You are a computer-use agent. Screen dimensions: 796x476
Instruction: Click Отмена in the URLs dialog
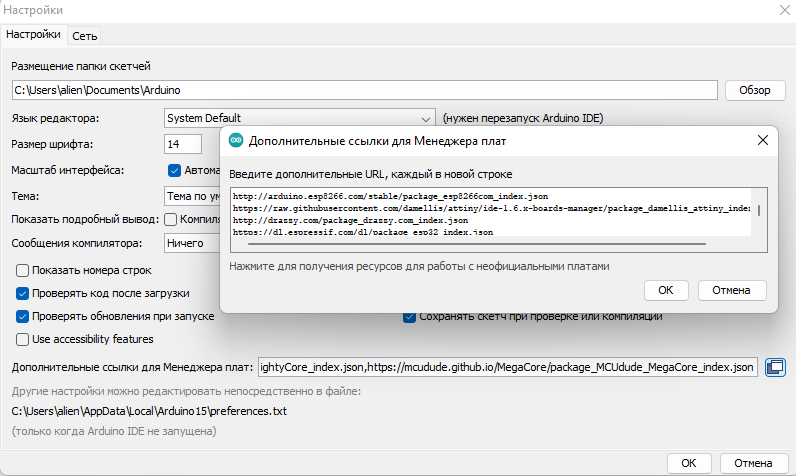tap(731, 290)
